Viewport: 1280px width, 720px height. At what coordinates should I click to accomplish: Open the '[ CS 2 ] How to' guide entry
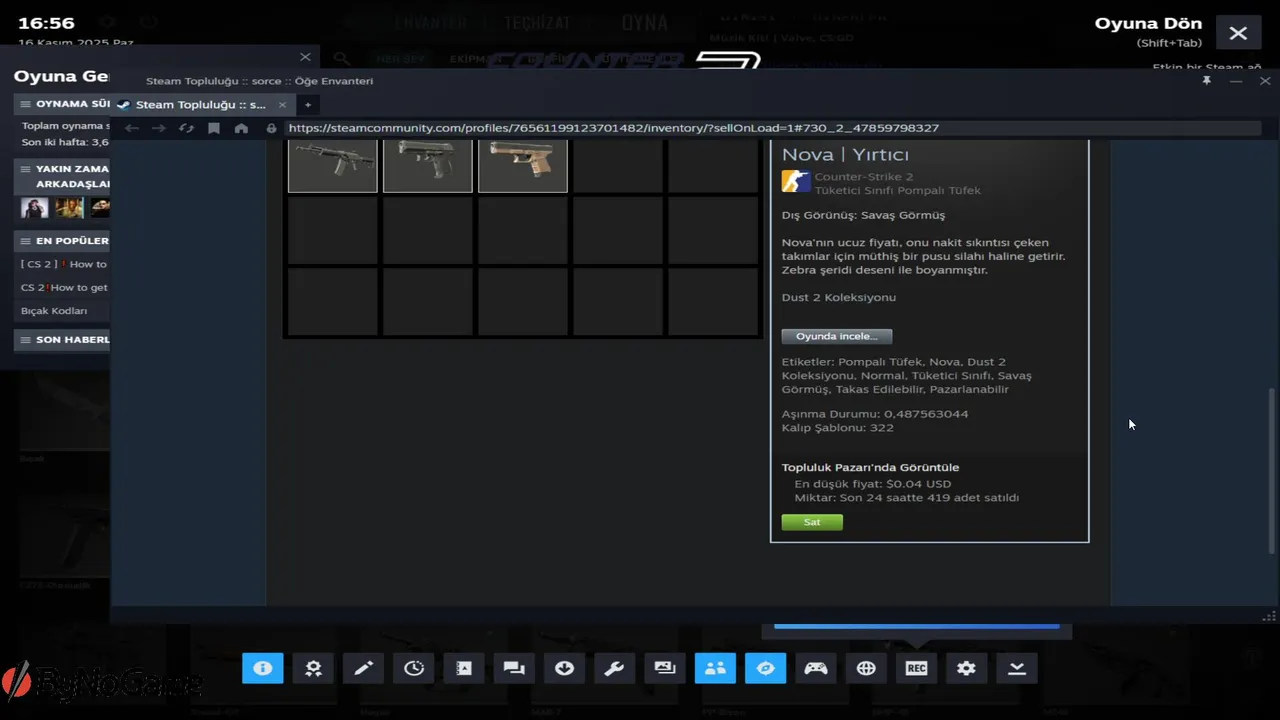64,264
